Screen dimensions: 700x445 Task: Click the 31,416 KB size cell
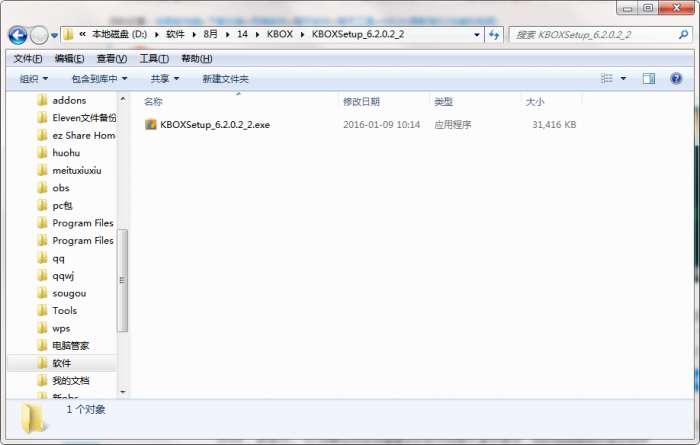(x=554, y=125)
